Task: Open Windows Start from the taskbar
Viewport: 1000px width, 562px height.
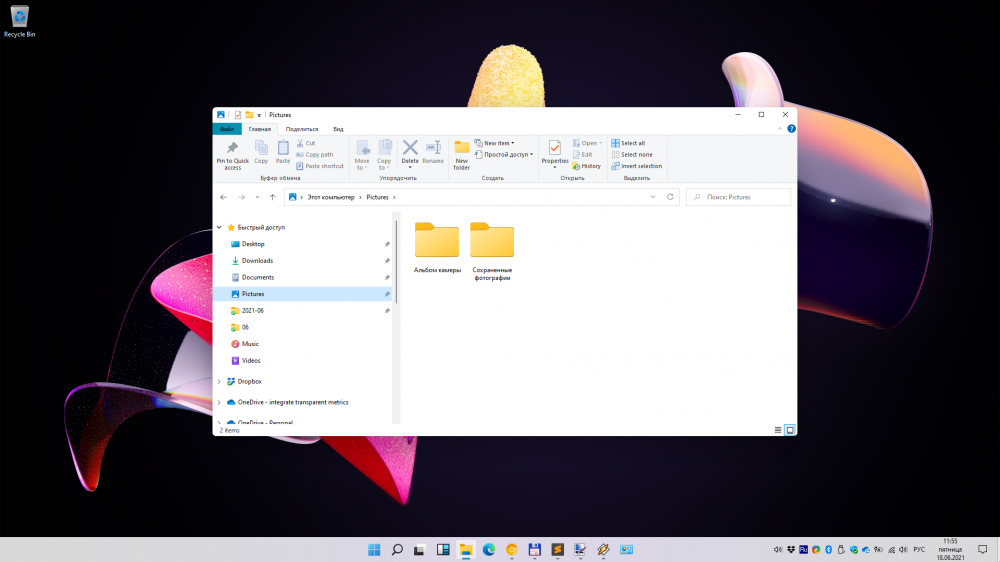Action: 374,550
